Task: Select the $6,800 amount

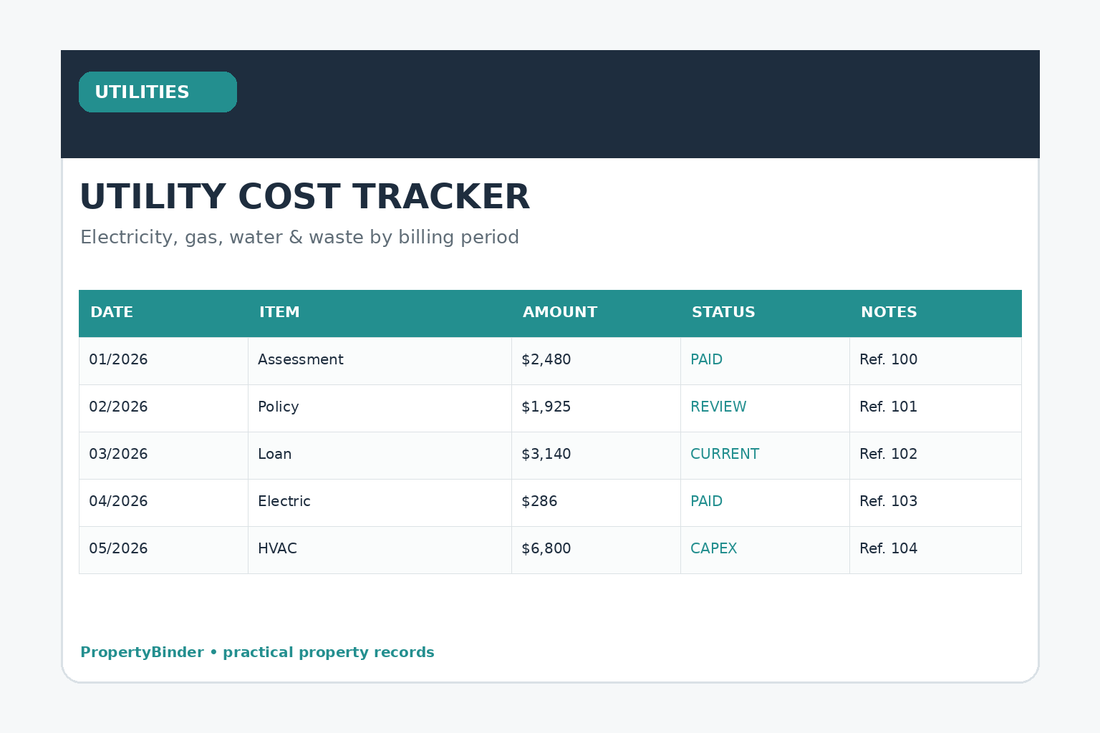Action: click(x=546, y=549)
